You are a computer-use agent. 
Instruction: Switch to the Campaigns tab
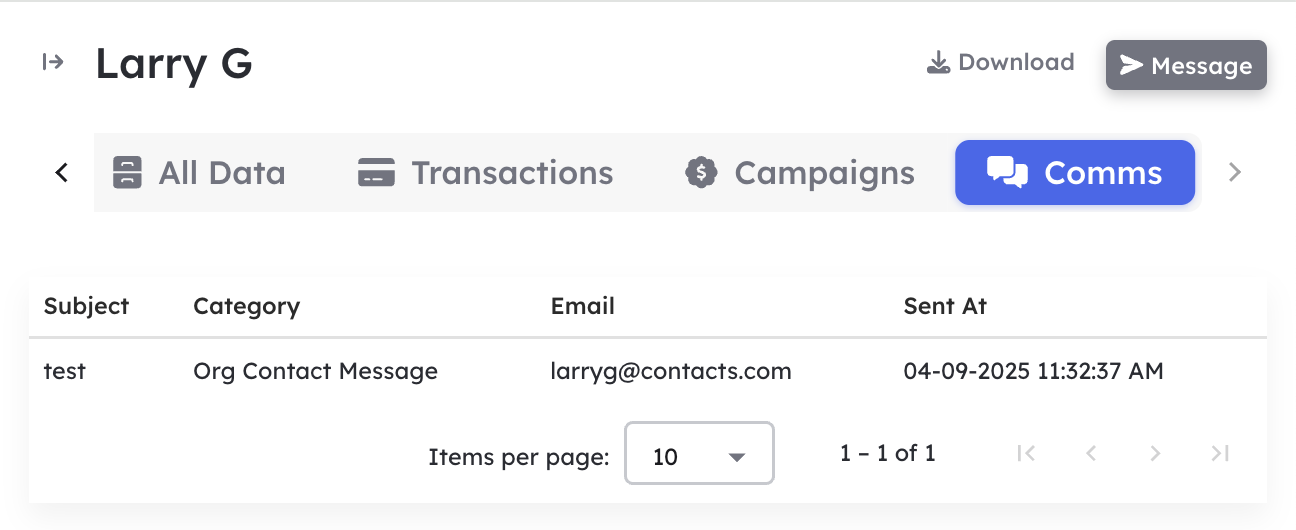[800, 172]
